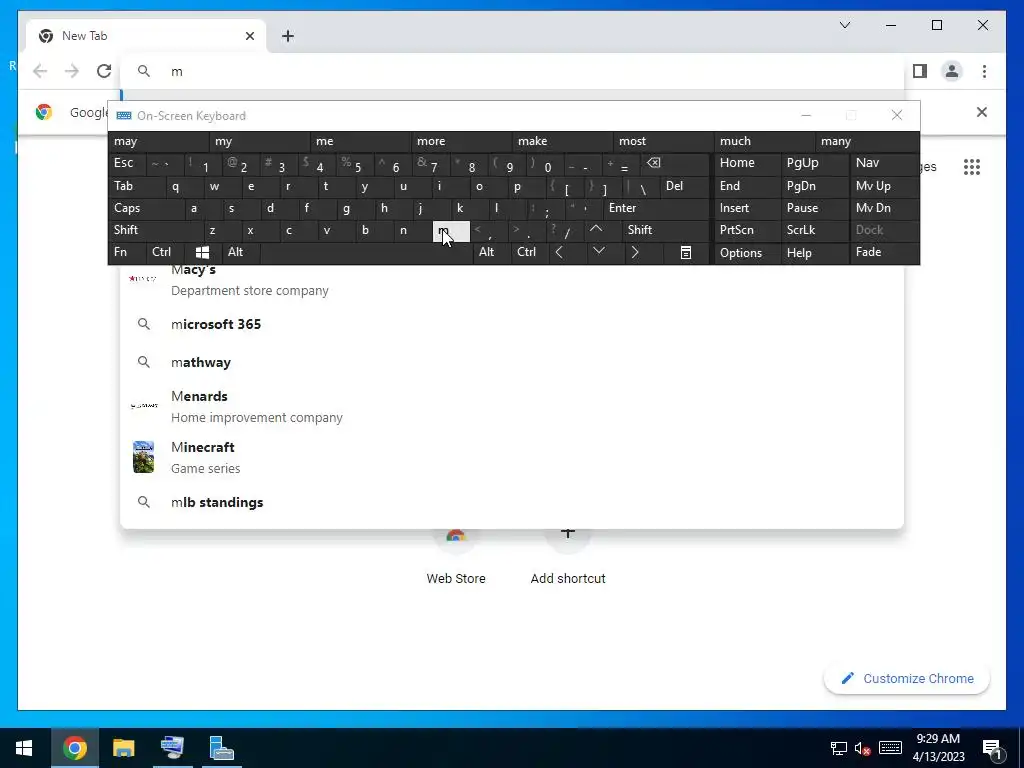Toggle left Ctrl key on keyboard

165,252
